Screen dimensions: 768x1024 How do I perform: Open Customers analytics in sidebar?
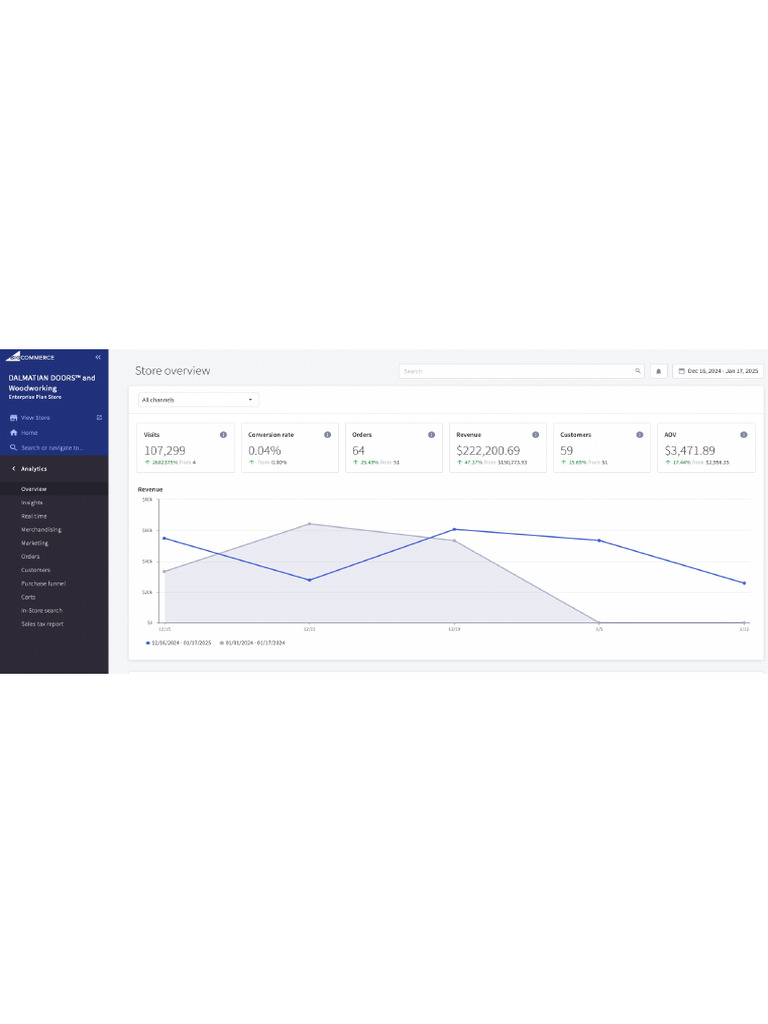tap(35, 570)
